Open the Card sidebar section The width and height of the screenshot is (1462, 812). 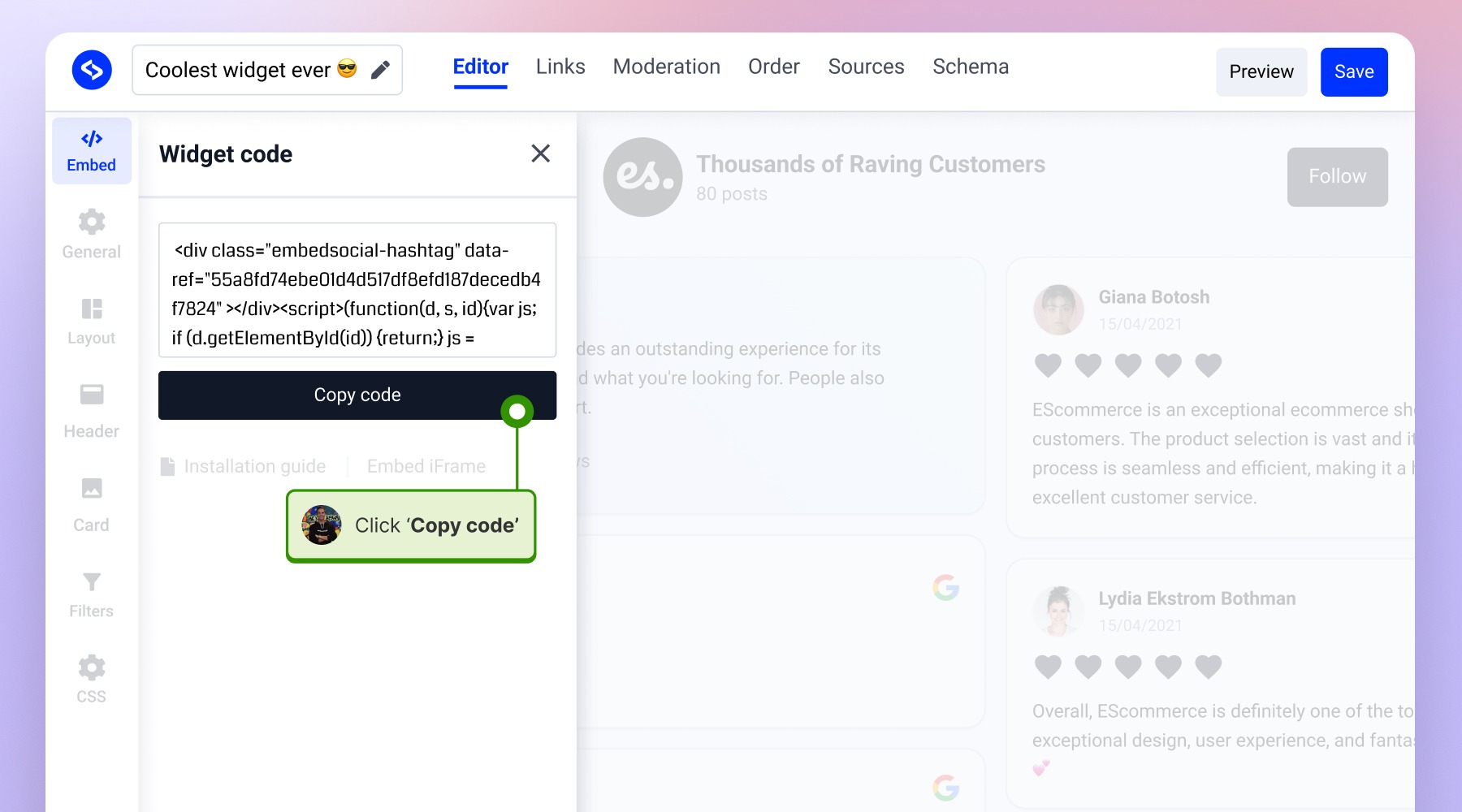[92, 505]
